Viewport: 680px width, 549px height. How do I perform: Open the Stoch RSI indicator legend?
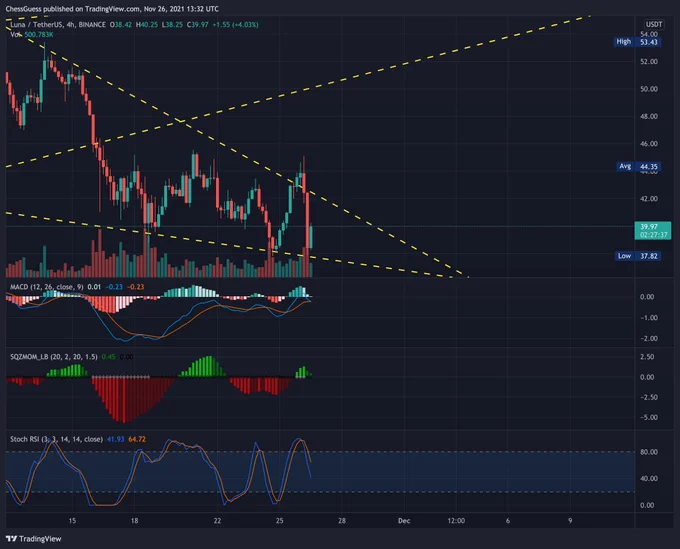[x=56, y=439]
